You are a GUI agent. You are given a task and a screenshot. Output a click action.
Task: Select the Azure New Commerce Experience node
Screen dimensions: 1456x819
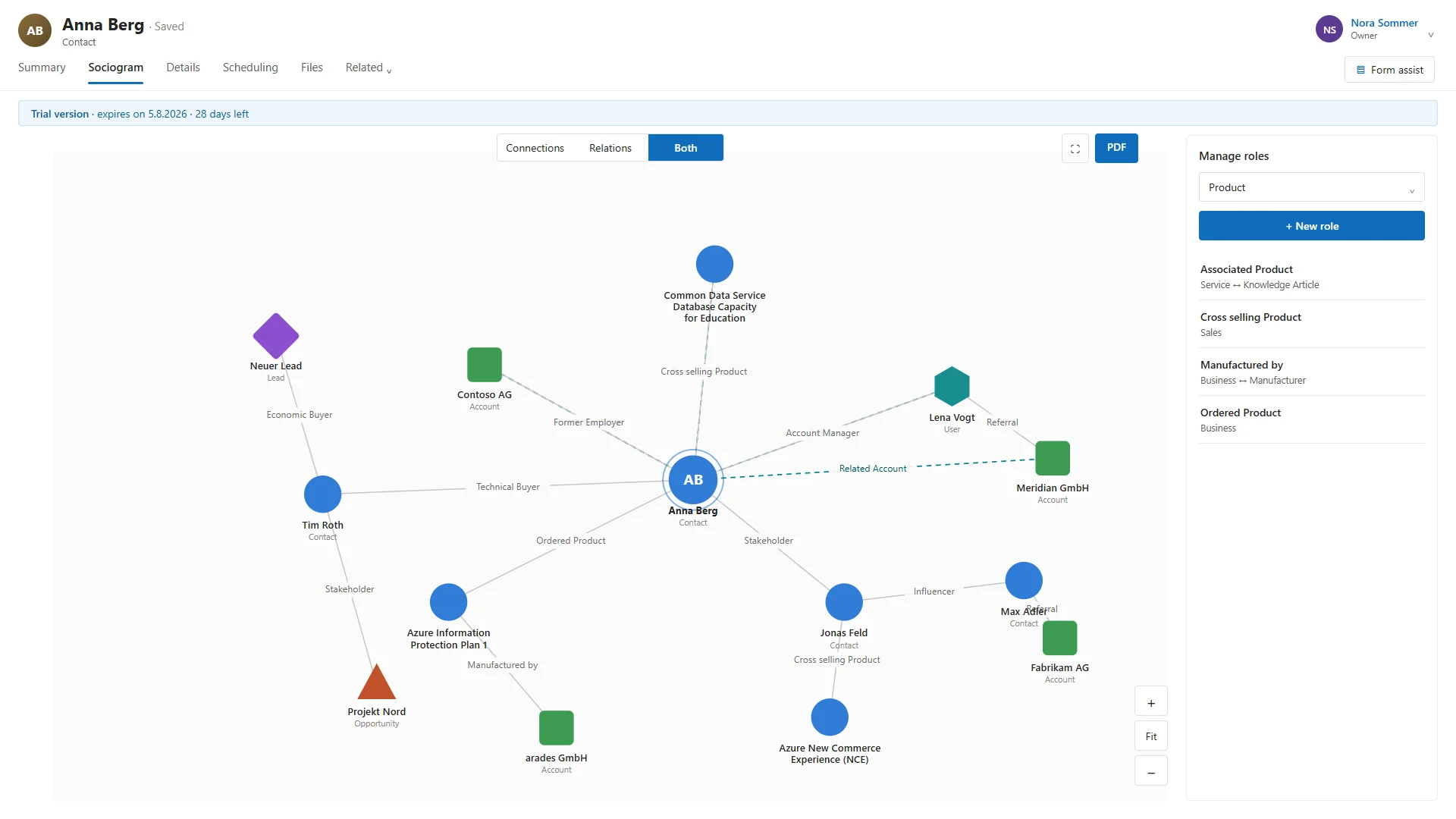pyautogui.click(x=830, y=717)
